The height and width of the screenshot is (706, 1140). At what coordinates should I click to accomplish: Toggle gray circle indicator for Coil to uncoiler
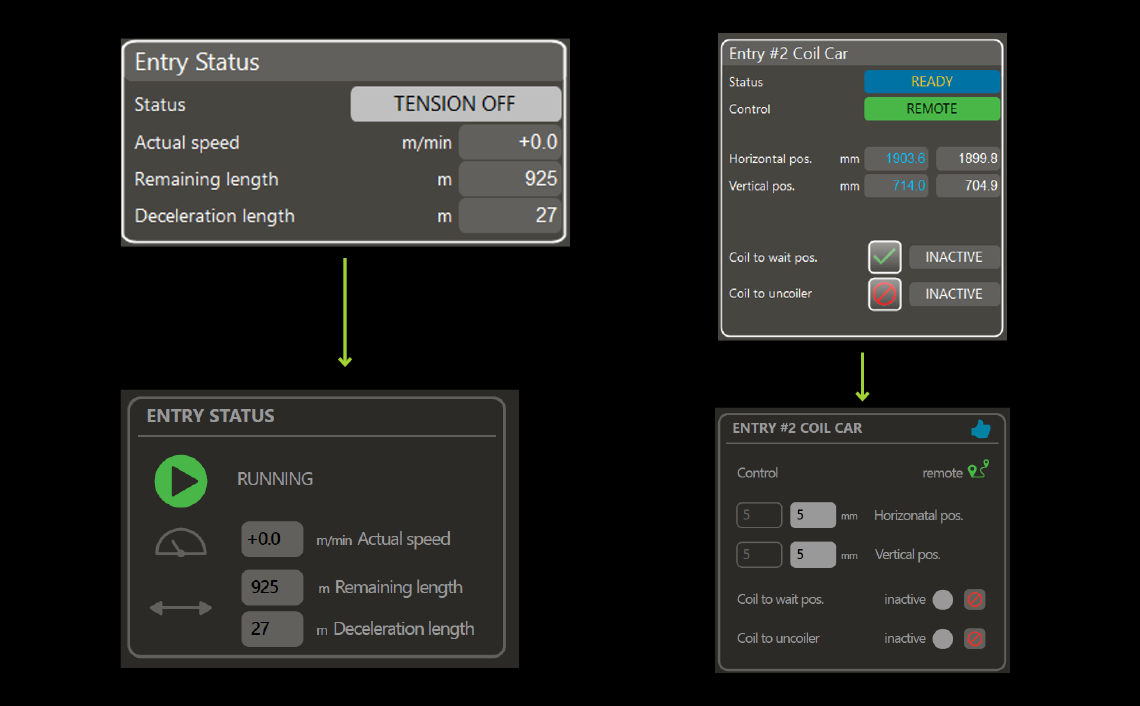point(942,639)
